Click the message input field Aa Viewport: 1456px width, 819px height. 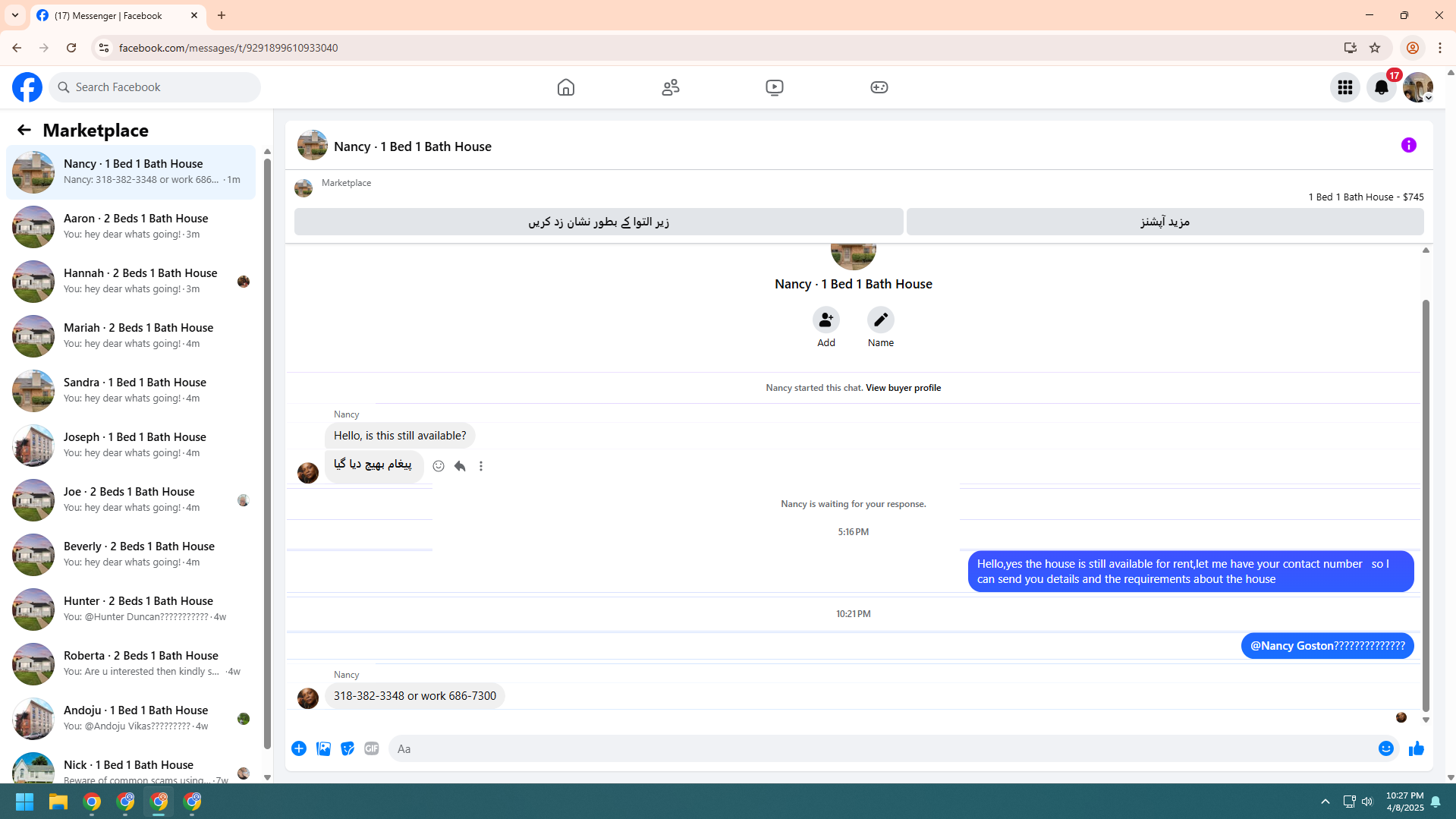(880, 748)
